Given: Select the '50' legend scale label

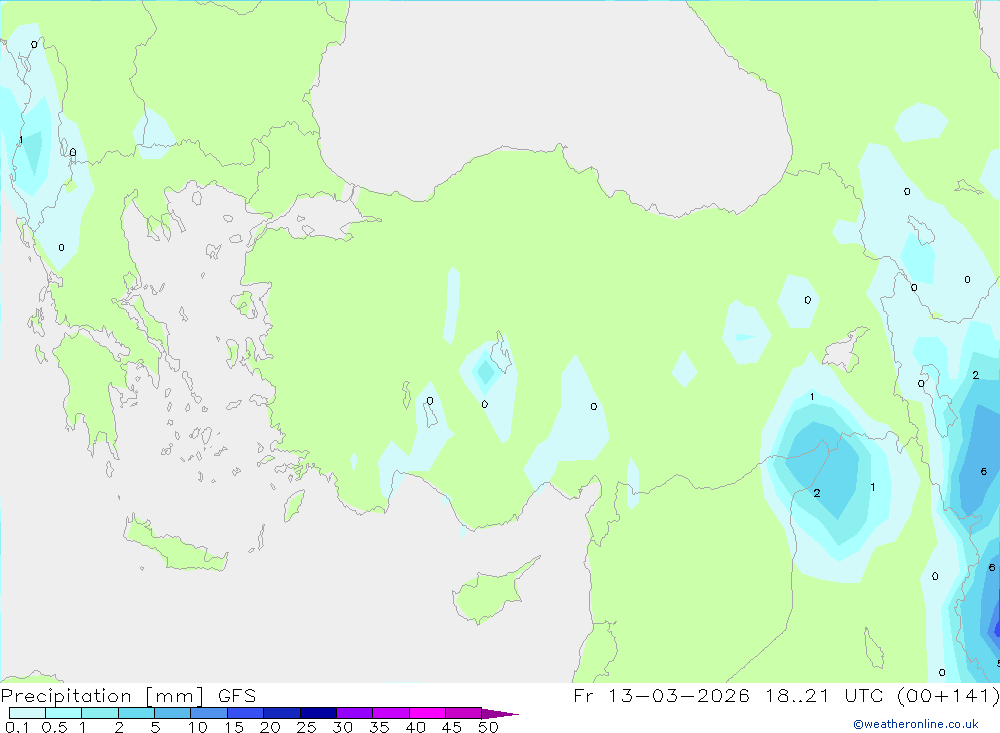Looking at the screenshot, I should [x=489, y=727].
